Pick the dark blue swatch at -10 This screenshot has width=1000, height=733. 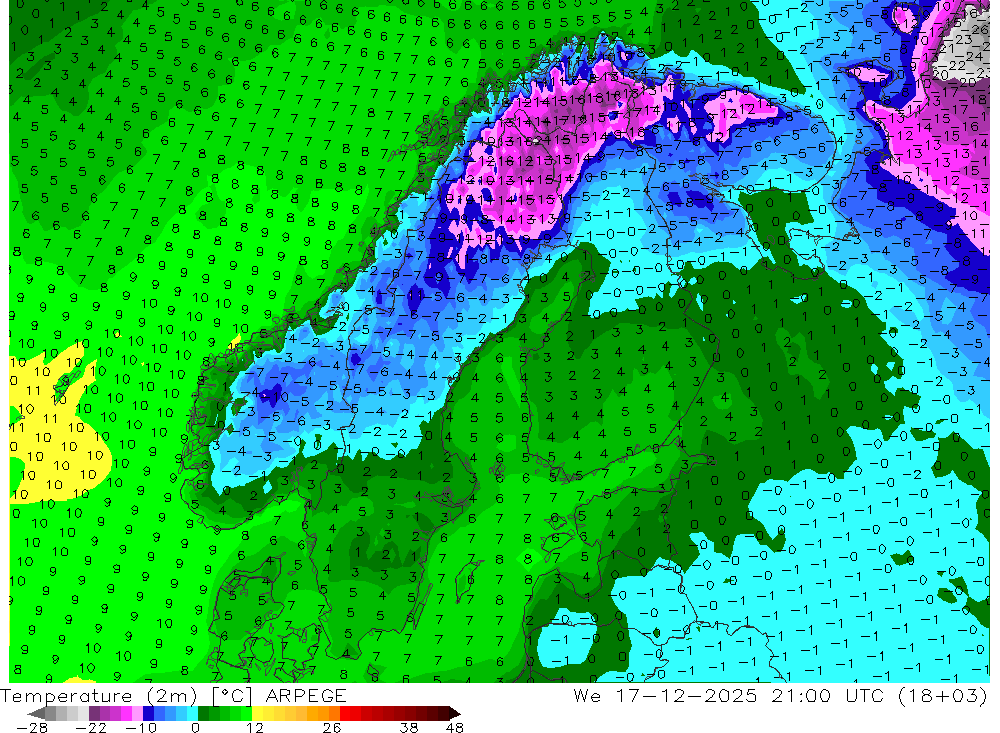click(149, 714)
